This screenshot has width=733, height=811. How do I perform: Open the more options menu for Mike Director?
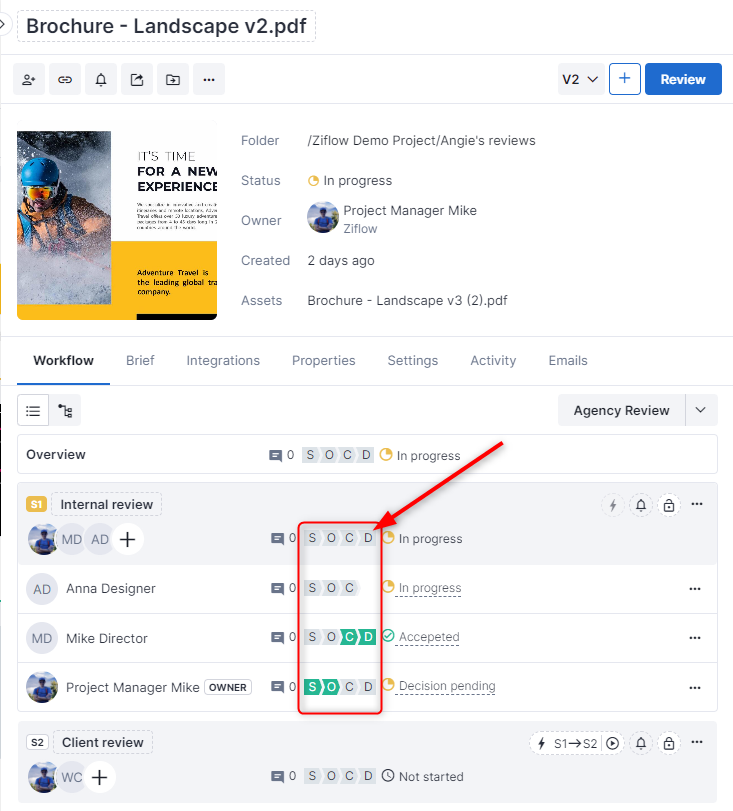pyautogui.click(x=695, y=638)
